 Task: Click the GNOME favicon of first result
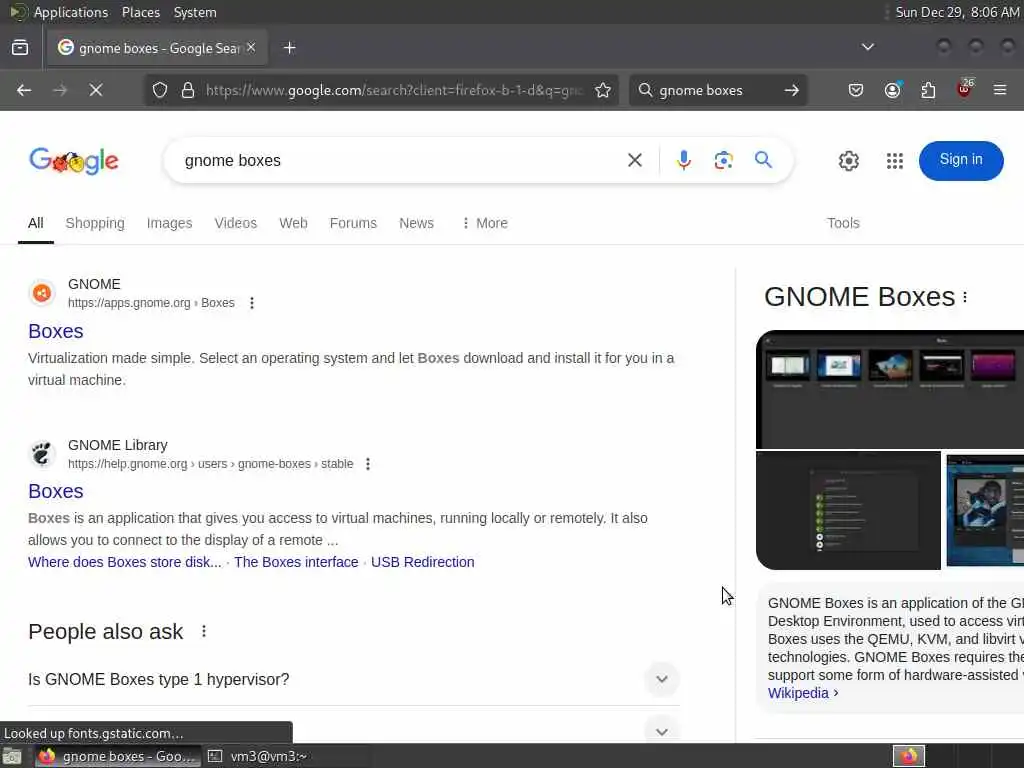pos(42,293)
